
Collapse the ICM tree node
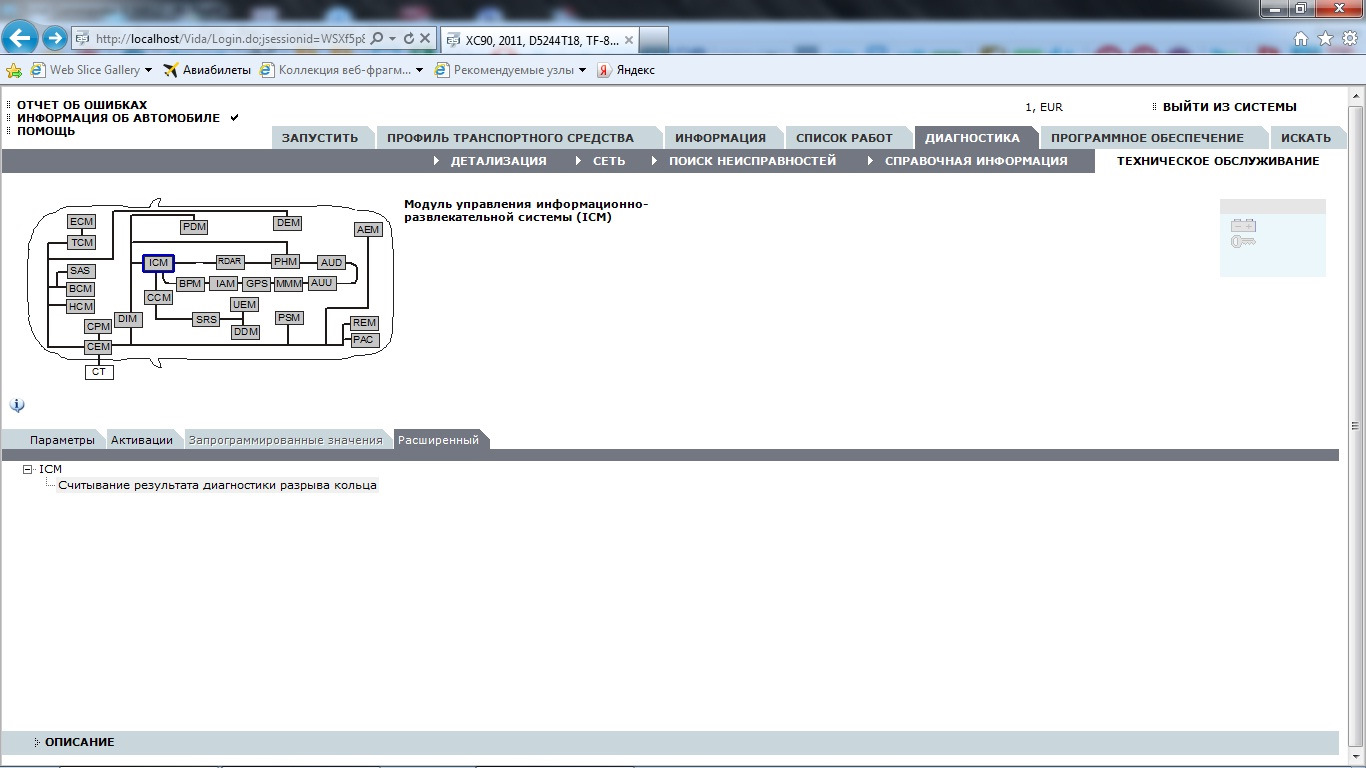28,469
